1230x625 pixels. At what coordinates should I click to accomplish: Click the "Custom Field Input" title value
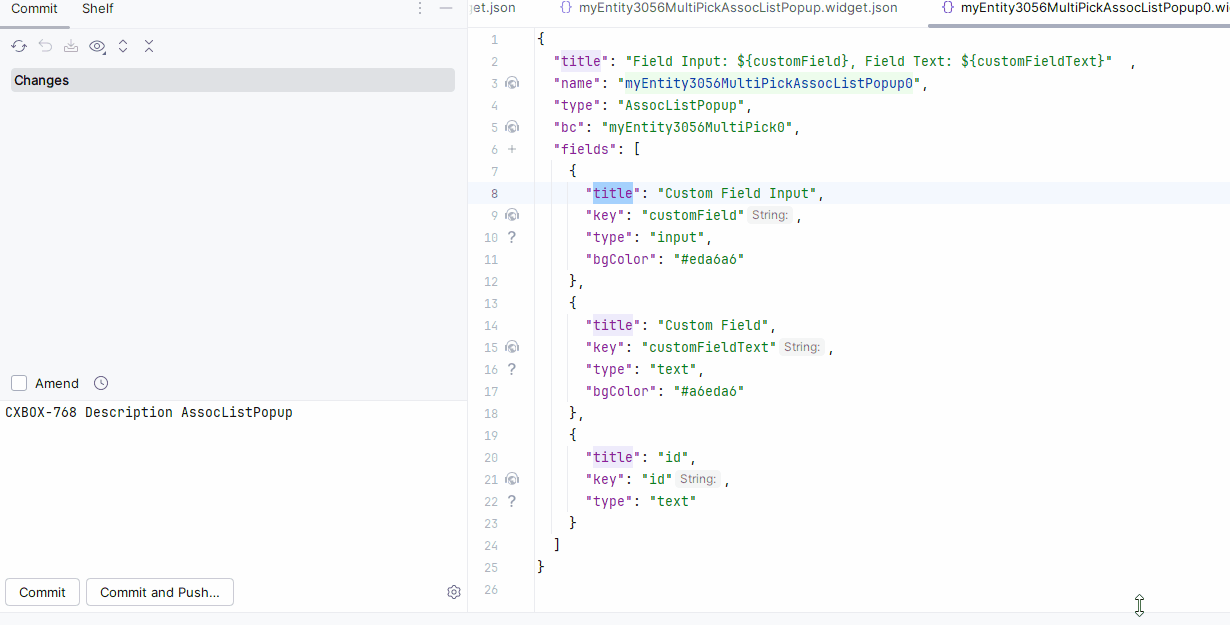coord(738,193)
